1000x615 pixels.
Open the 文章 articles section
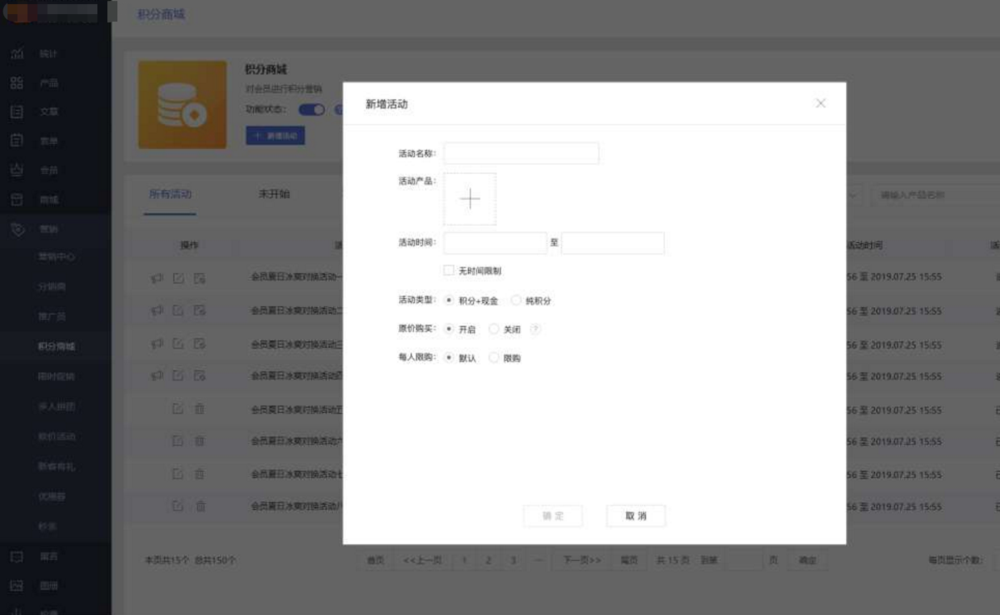(x=46, y=111)
